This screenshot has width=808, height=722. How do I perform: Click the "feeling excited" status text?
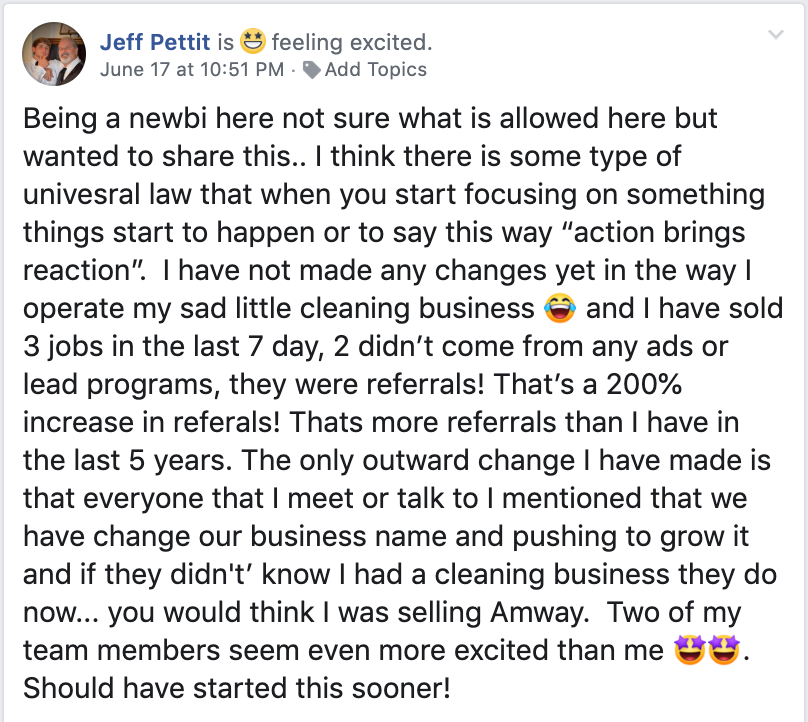pos(352,42)
